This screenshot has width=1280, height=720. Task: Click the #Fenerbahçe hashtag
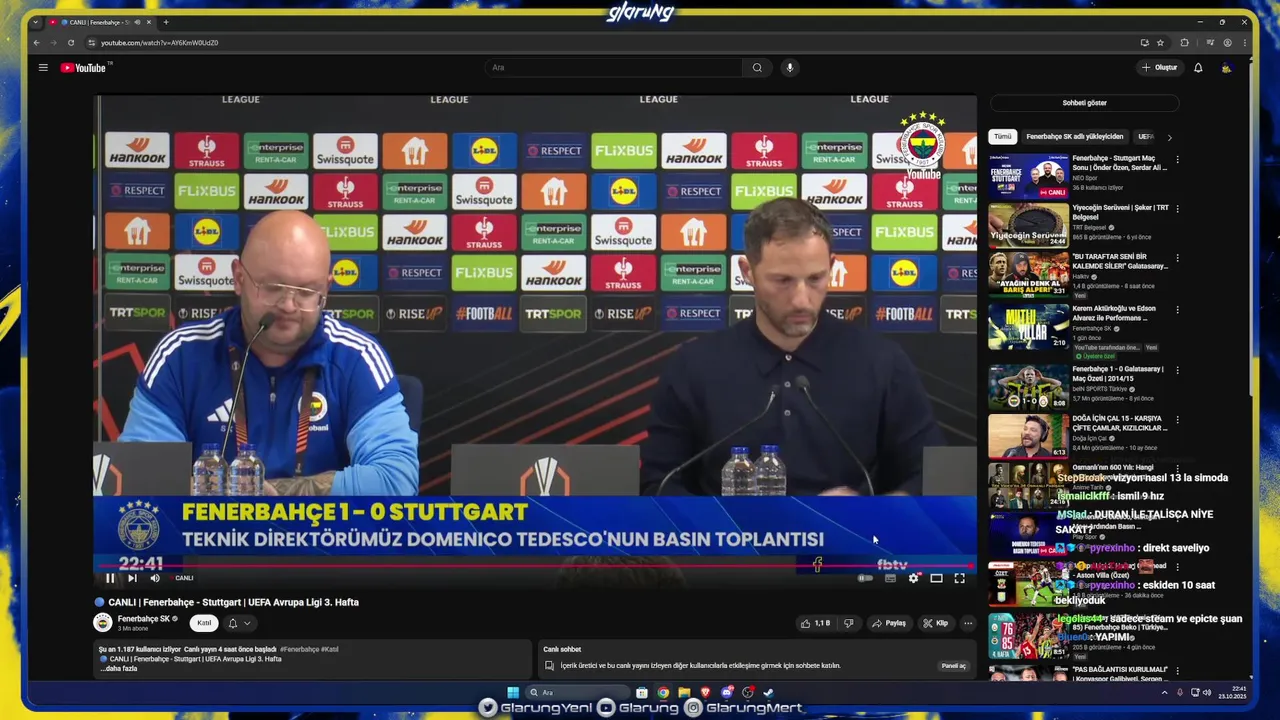coord(299,650)
